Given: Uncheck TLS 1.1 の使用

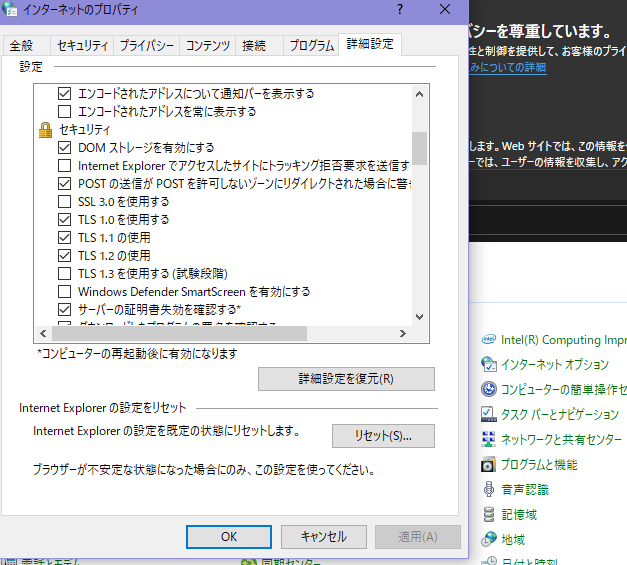Looking at the screenshot, I should [x=64, y=238].
